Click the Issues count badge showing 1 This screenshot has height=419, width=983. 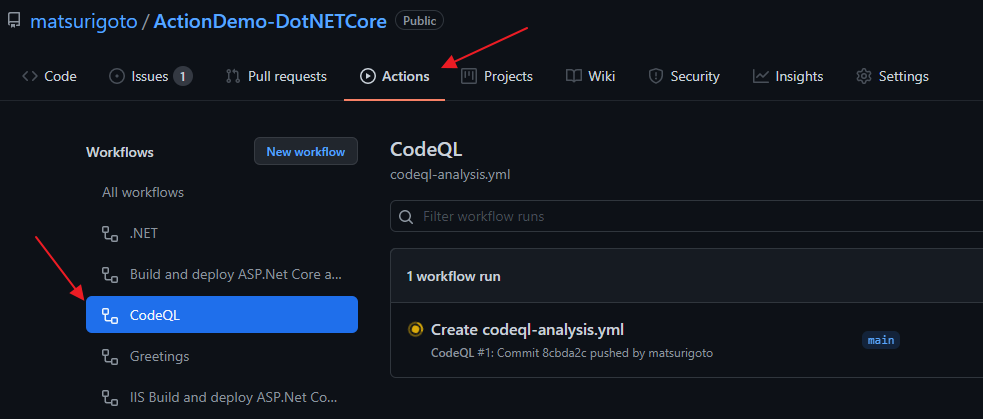click(182, 77)
